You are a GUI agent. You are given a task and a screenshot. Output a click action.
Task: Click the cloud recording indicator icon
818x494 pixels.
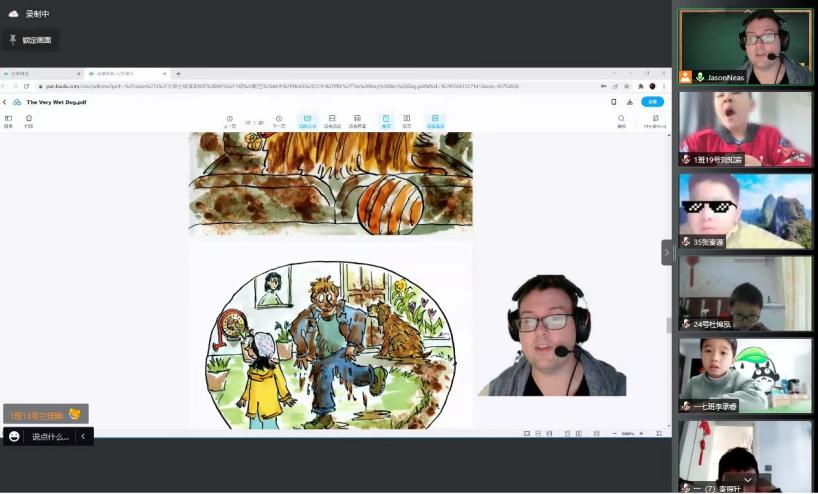point(14,14)
